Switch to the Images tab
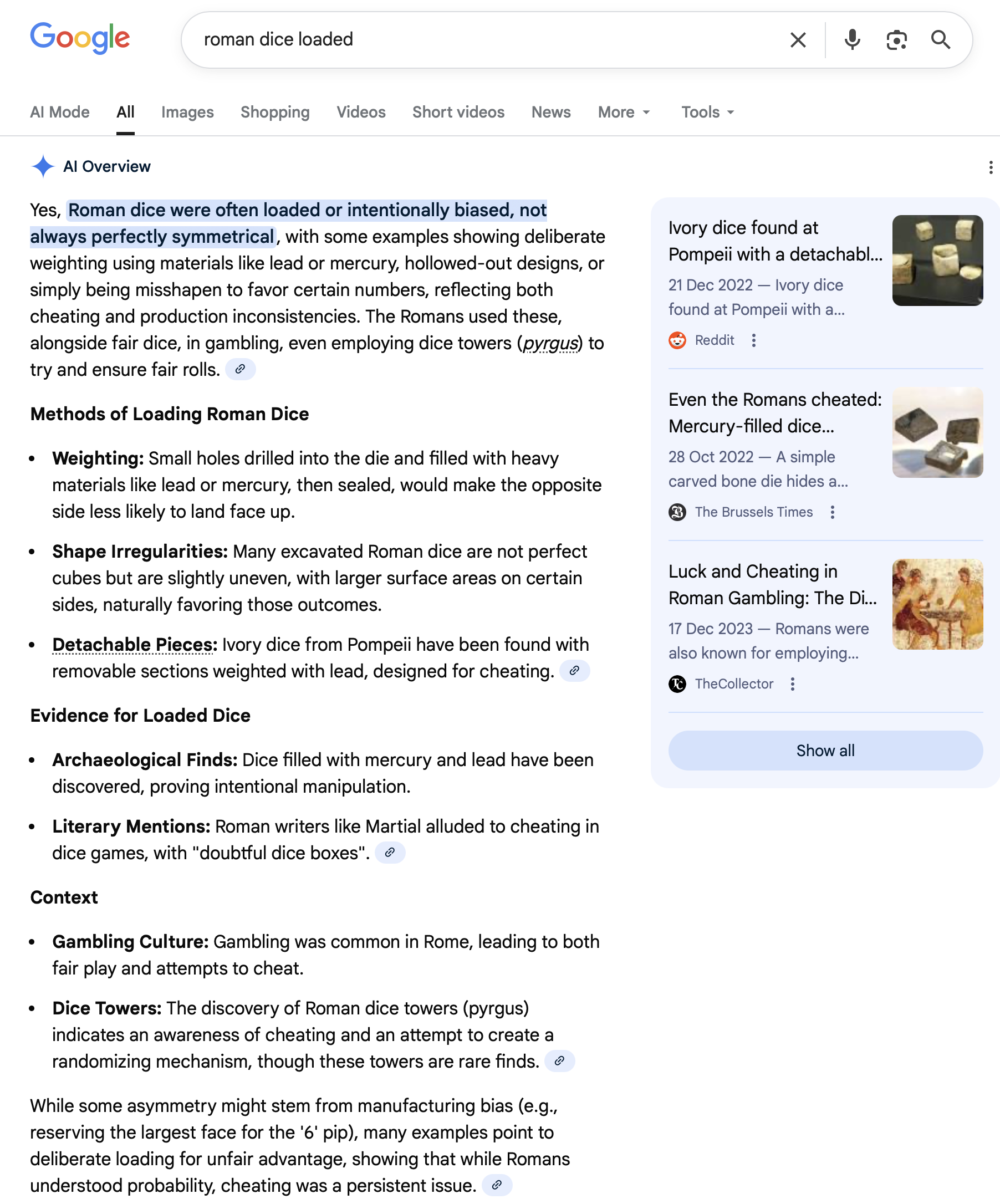Image resolution: width=1000 pixels, height=1204 pixels. 187,113
